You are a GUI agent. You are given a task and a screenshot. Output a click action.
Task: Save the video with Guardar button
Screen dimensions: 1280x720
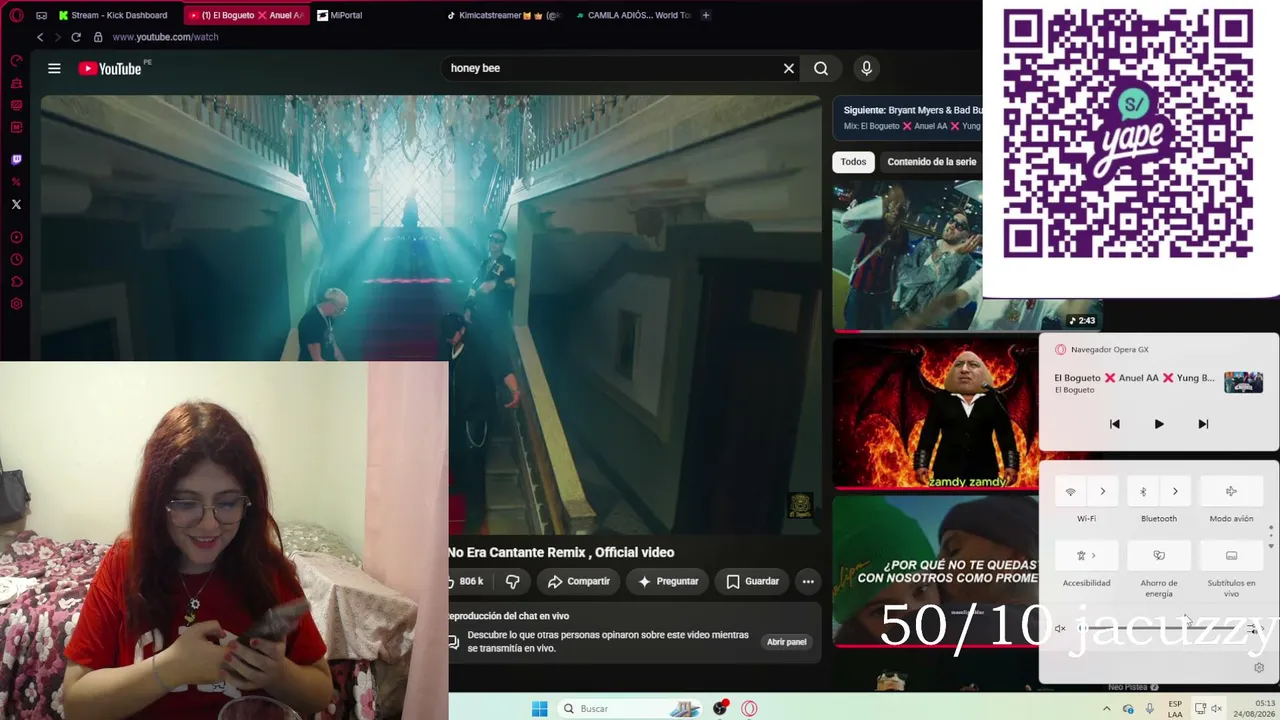[752, 581]
